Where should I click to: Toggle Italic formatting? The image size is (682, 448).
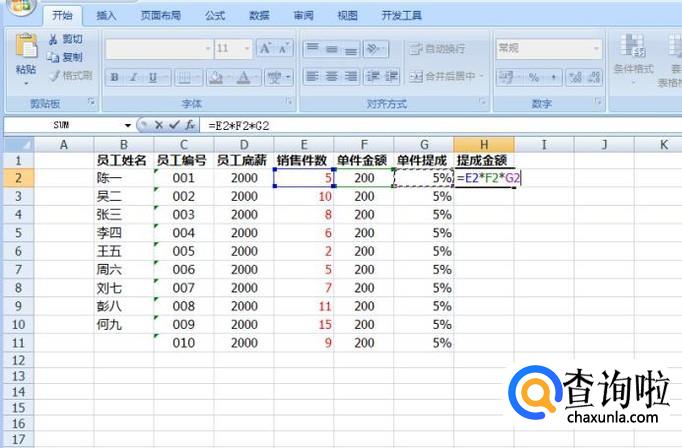pos(134,77)
